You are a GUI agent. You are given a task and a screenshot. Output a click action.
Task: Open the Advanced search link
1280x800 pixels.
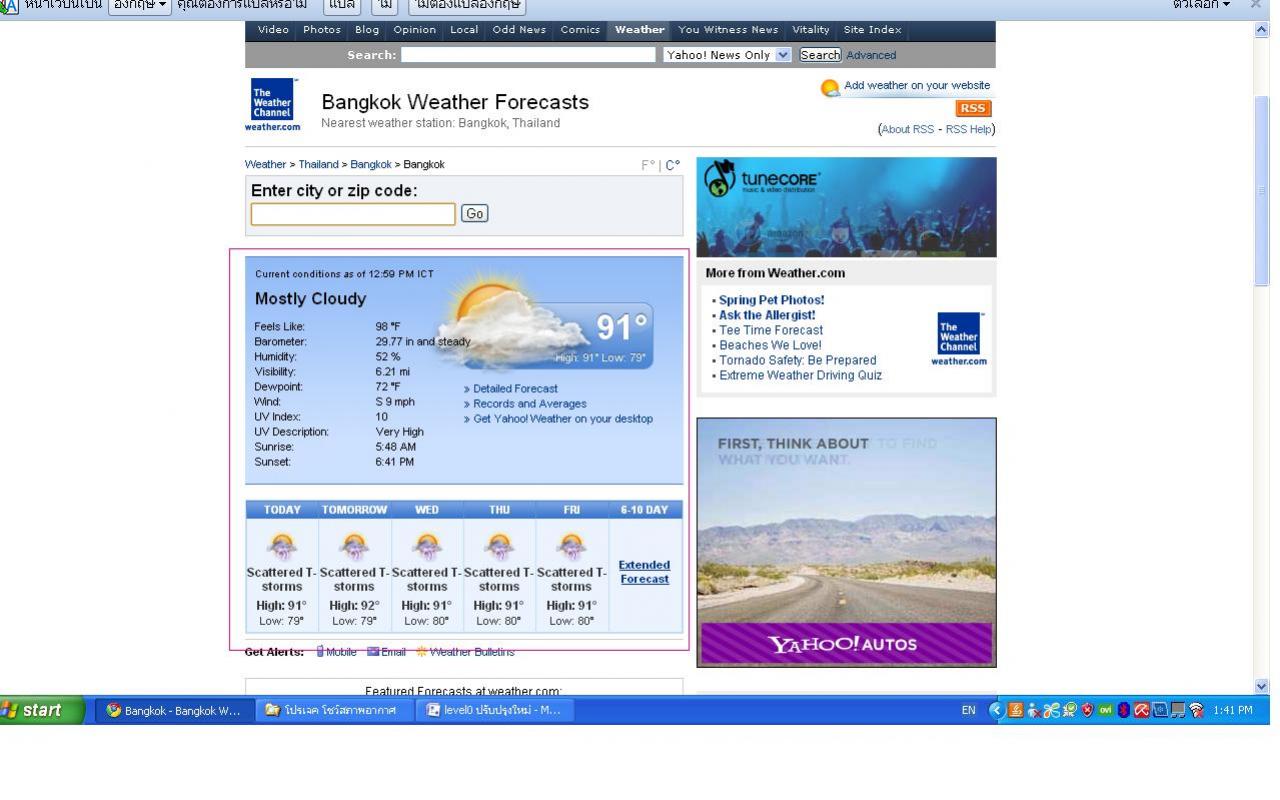(871, 55)
